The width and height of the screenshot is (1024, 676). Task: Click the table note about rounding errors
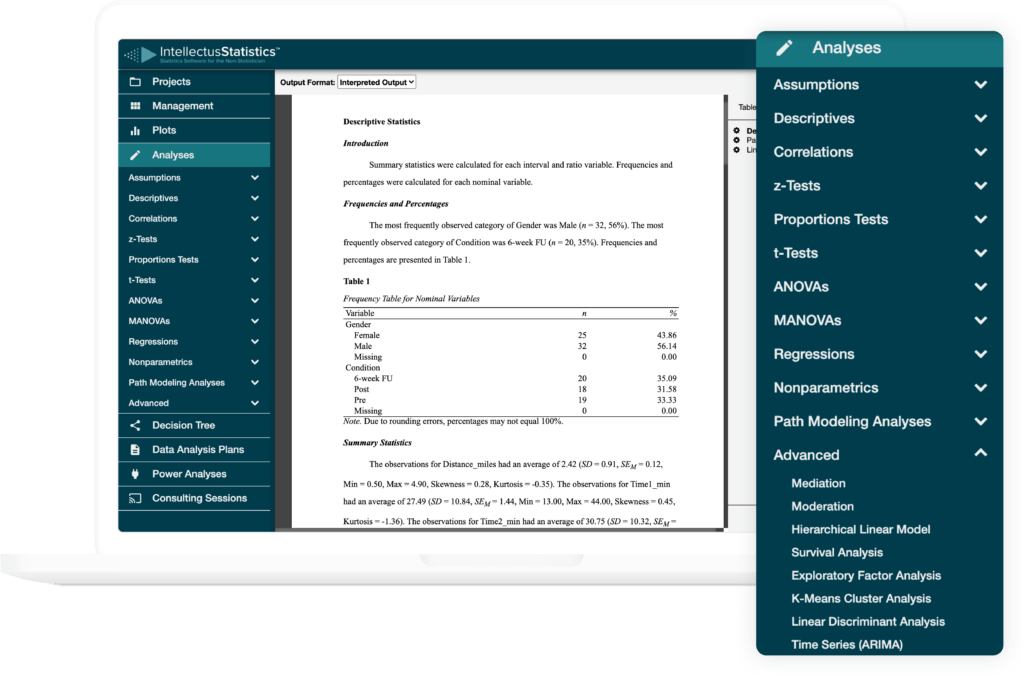[453, 421]
